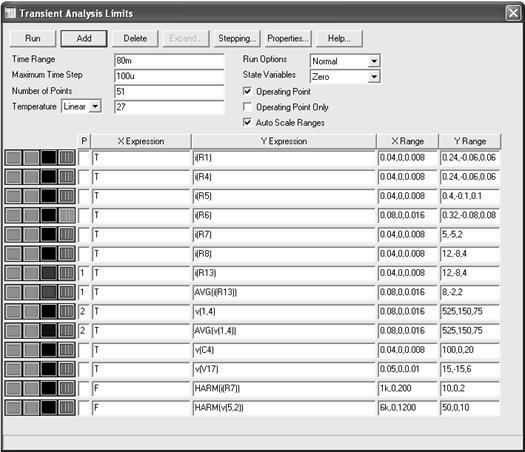
Task: Click the Time Range input field
Action: (169, 61)
